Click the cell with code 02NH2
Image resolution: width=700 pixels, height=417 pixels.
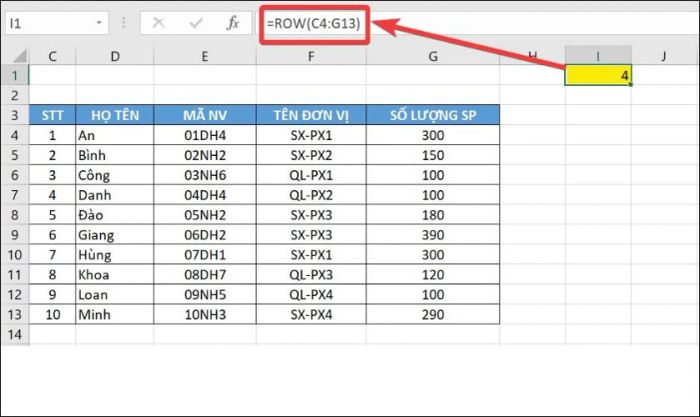pyautogui.click(x=205, y=155)
